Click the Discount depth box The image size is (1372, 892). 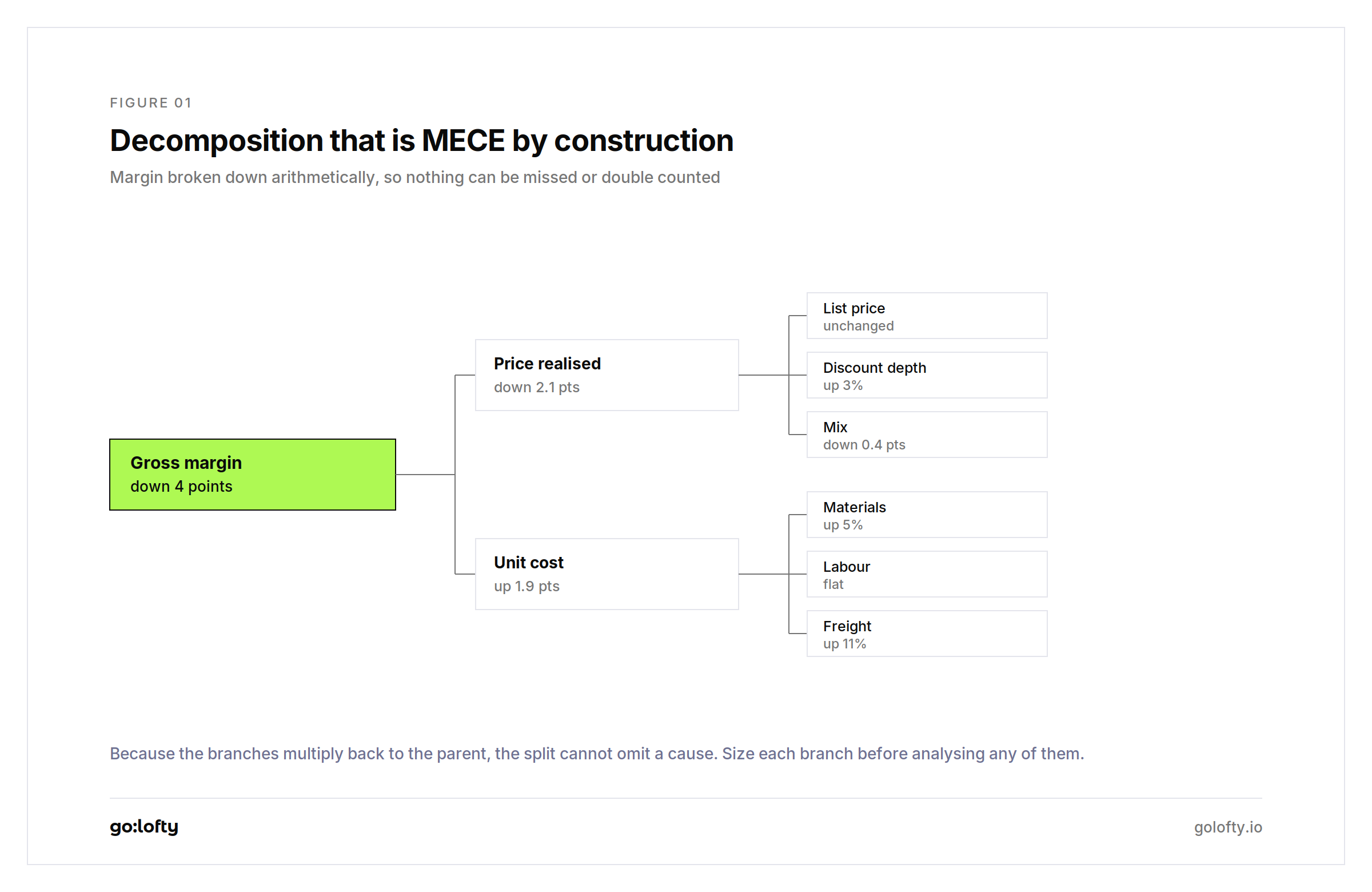pos(927,375)
